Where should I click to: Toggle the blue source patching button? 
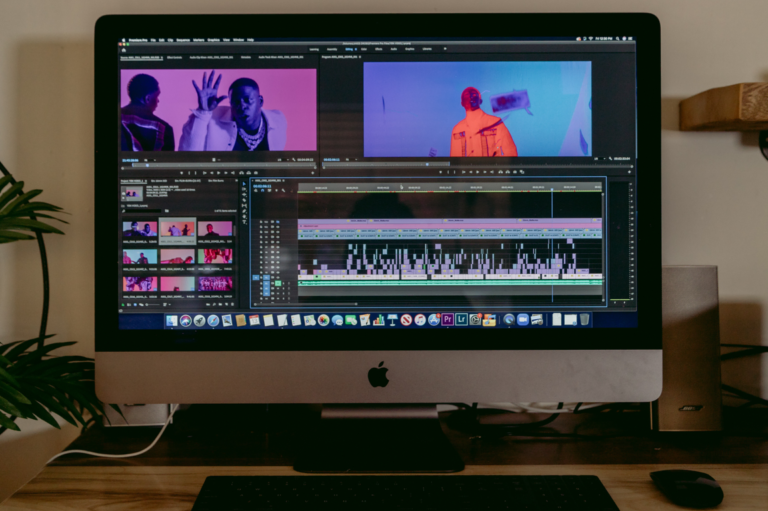(256, 278)
